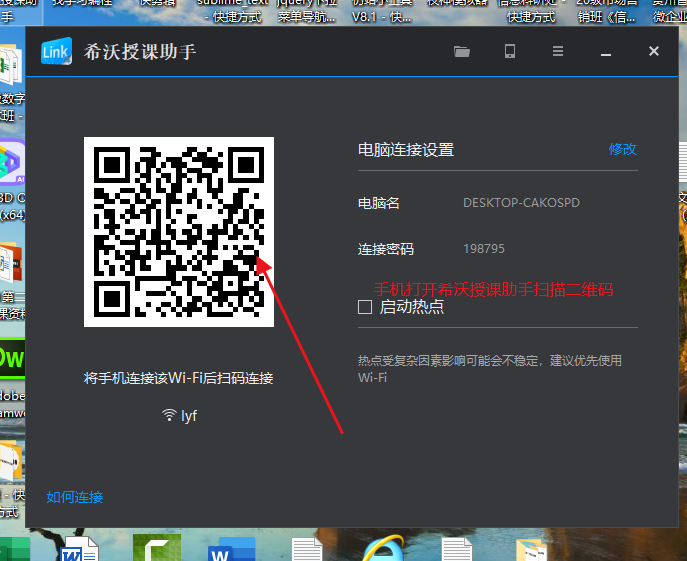The width and height of the screenshot is (687, 561).
Task: Open the Internet Explorer icon in the taskbar
Action: click(x=383, y=548)
